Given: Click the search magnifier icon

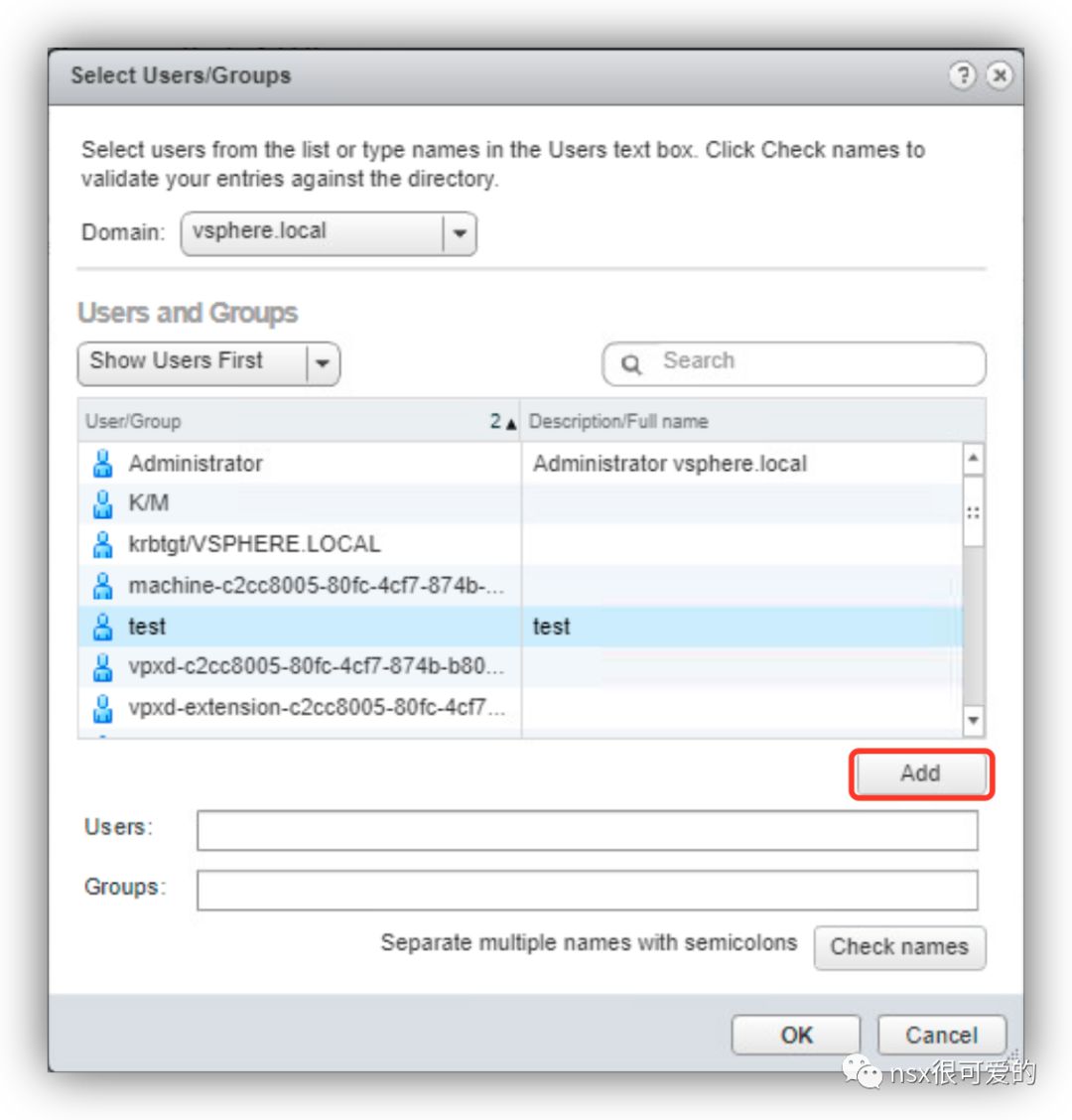Looking at the screenshot, I should 630,364.
